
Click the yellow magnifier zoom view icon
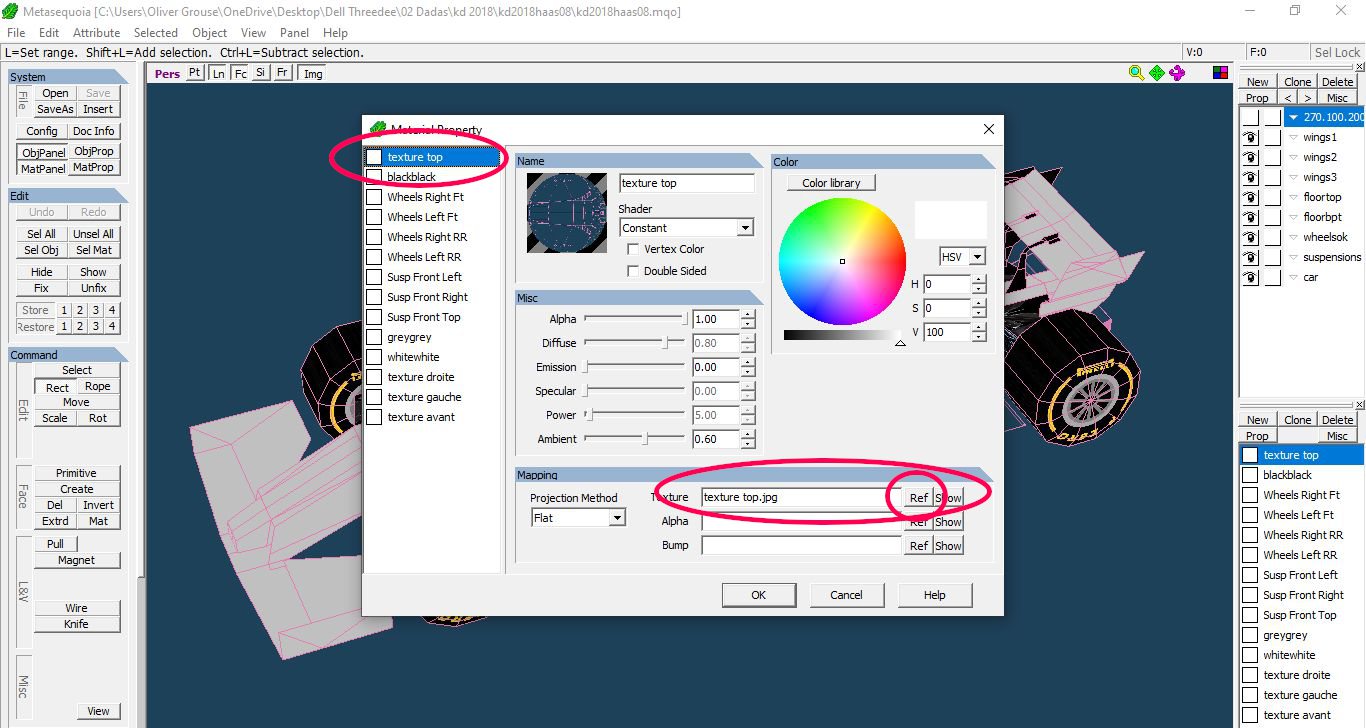1136,73
